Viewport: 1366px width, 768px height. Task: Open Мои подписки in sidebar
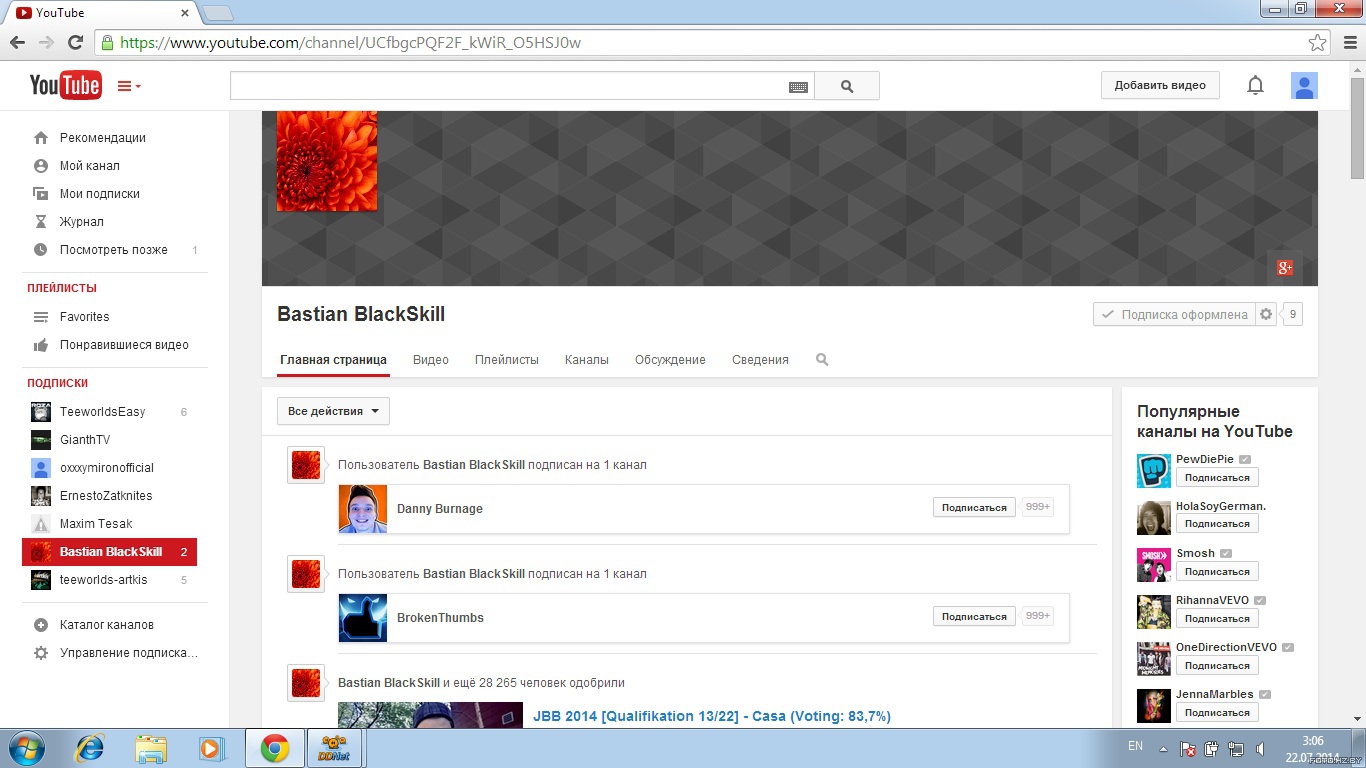pos(99,194)
